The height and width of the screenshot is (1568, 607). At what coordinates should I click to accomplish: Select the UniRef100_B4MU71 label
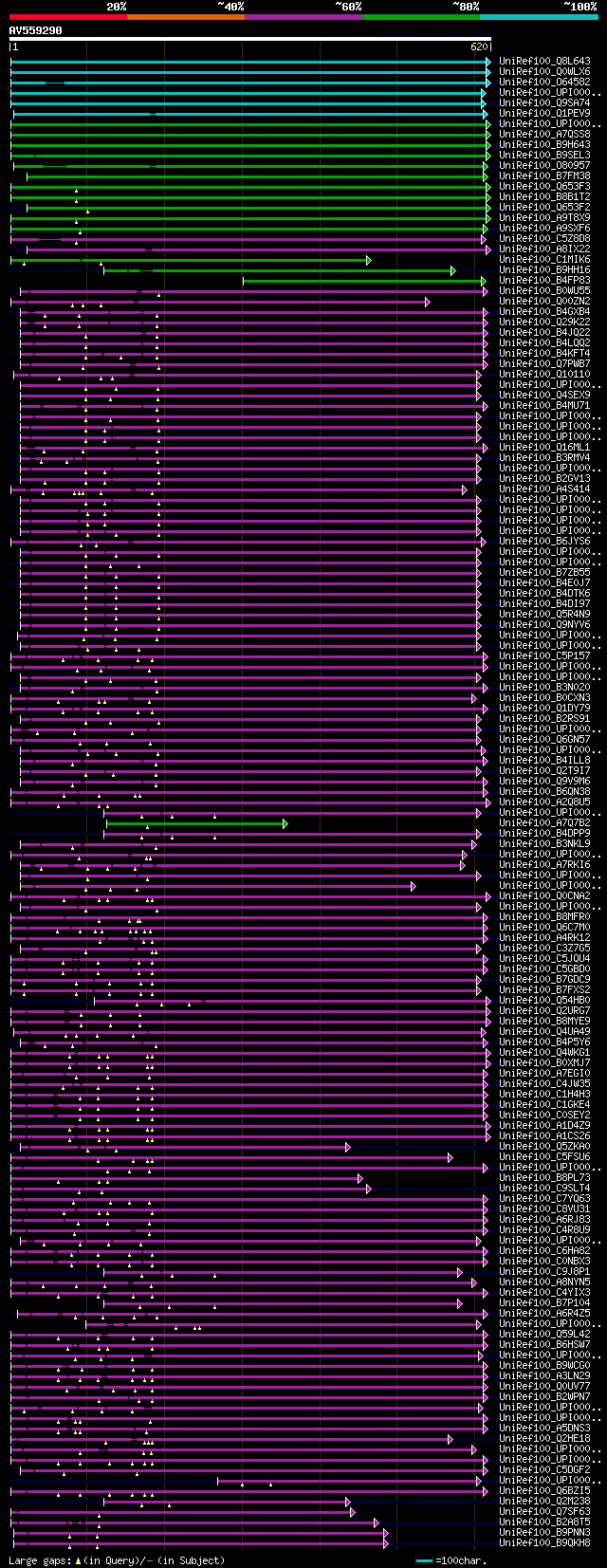coord(544,405)
